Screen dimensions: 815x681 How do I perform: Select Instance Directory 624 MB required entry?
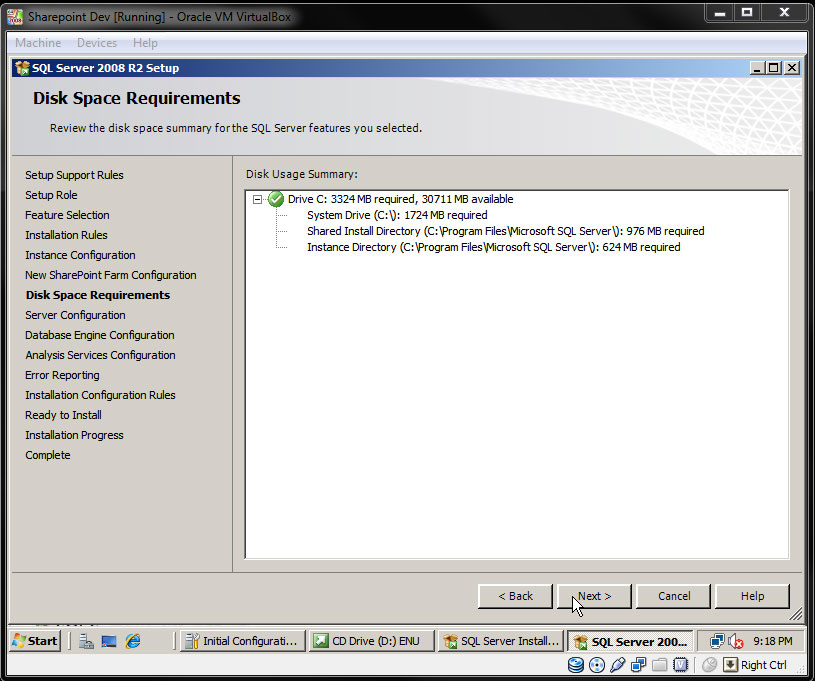(494, 247)
